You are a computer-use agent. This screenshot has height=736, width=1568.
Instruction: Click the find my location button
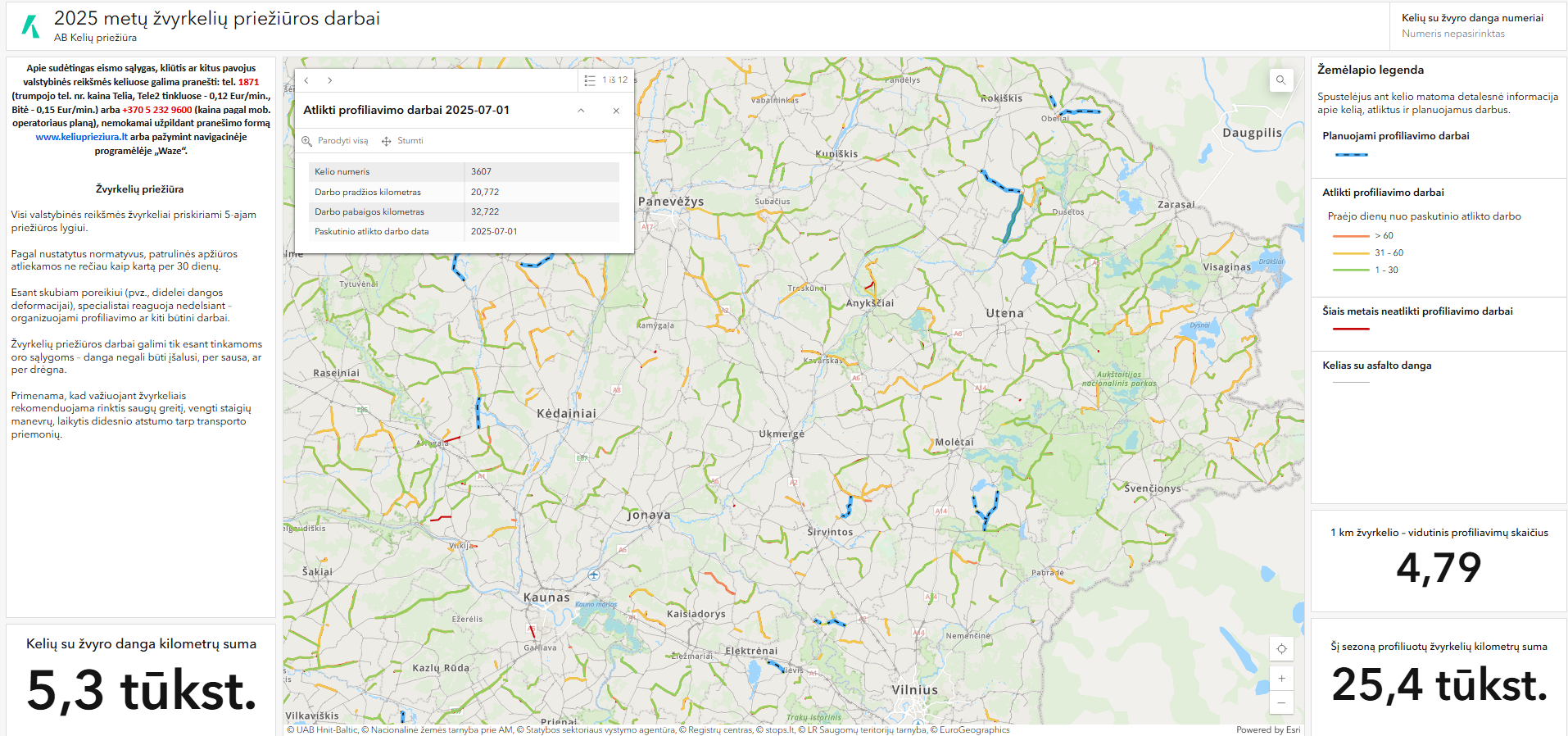pos(1281,648)
